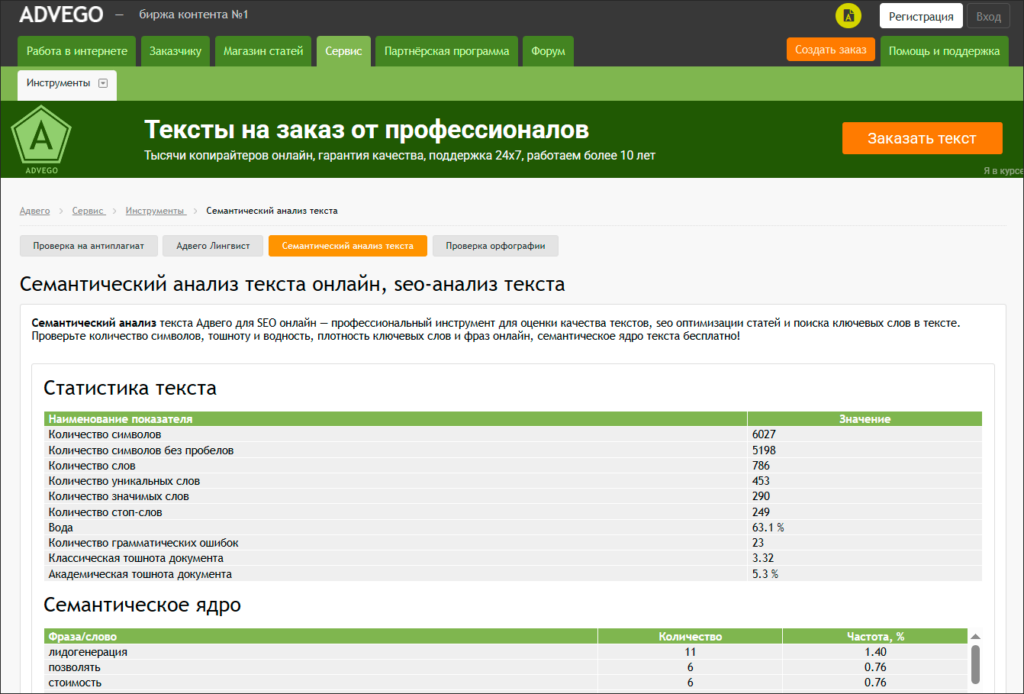Click the Количество символов без пробелов row

513,450
